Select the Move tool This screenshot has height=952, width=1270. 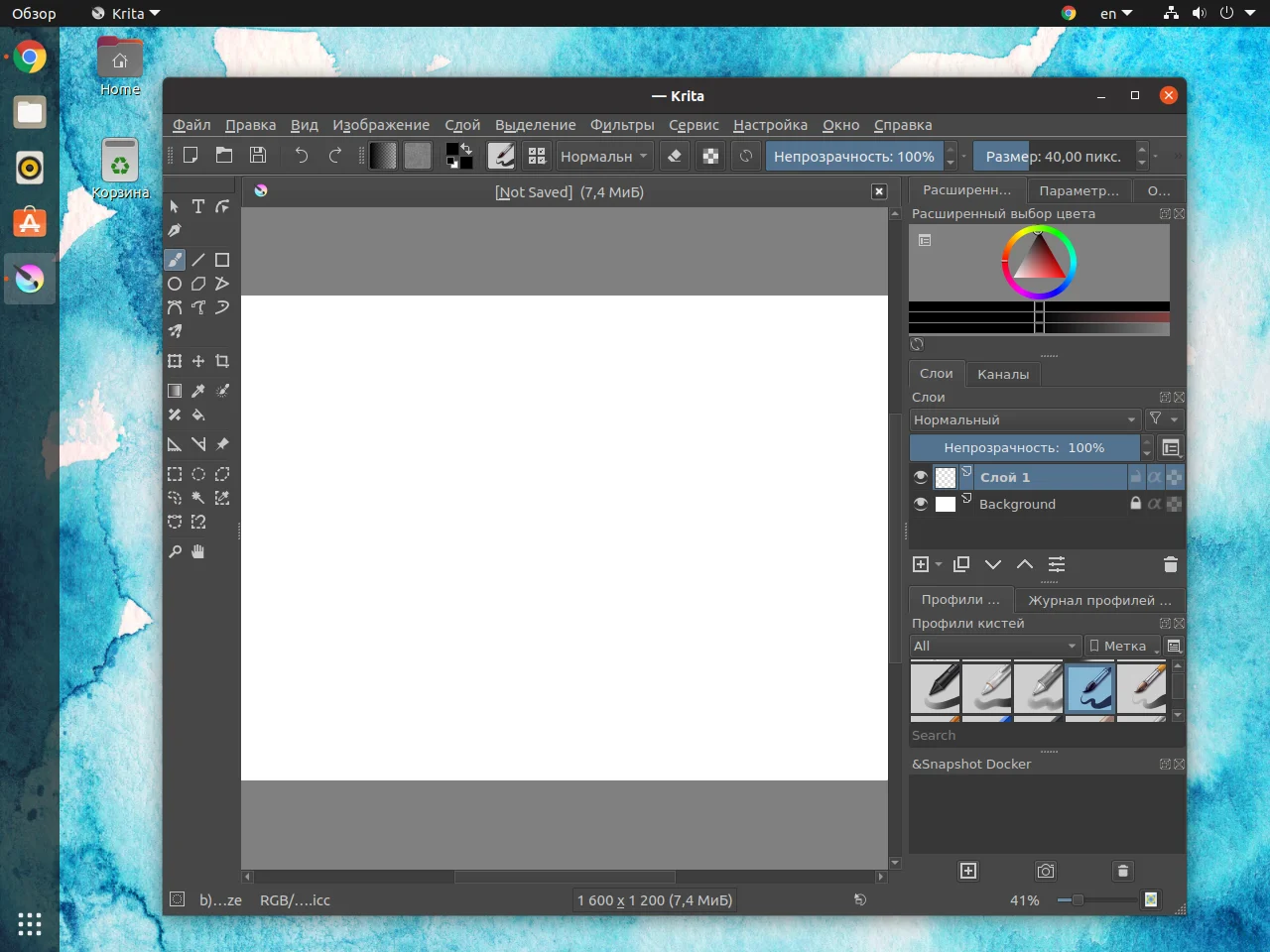pyautogui.click(x=198, y=361)
